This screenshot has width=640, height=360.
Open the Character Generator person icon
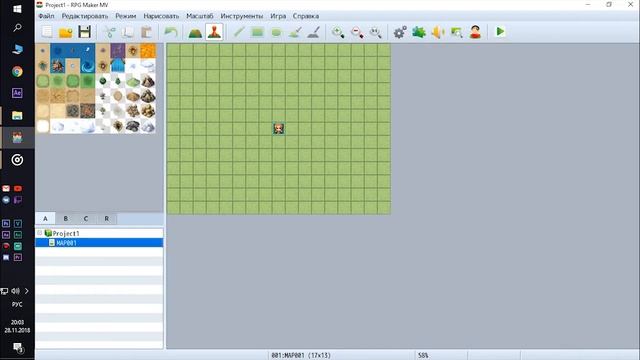tap(475, 32)
